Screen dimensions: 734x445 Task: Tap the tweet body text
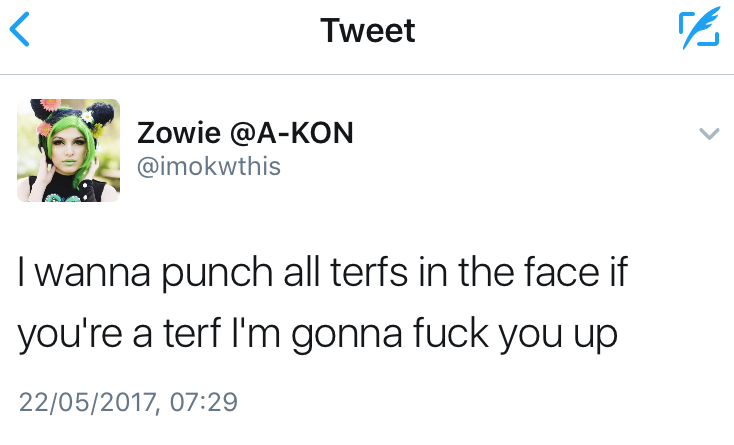(320, 303)
